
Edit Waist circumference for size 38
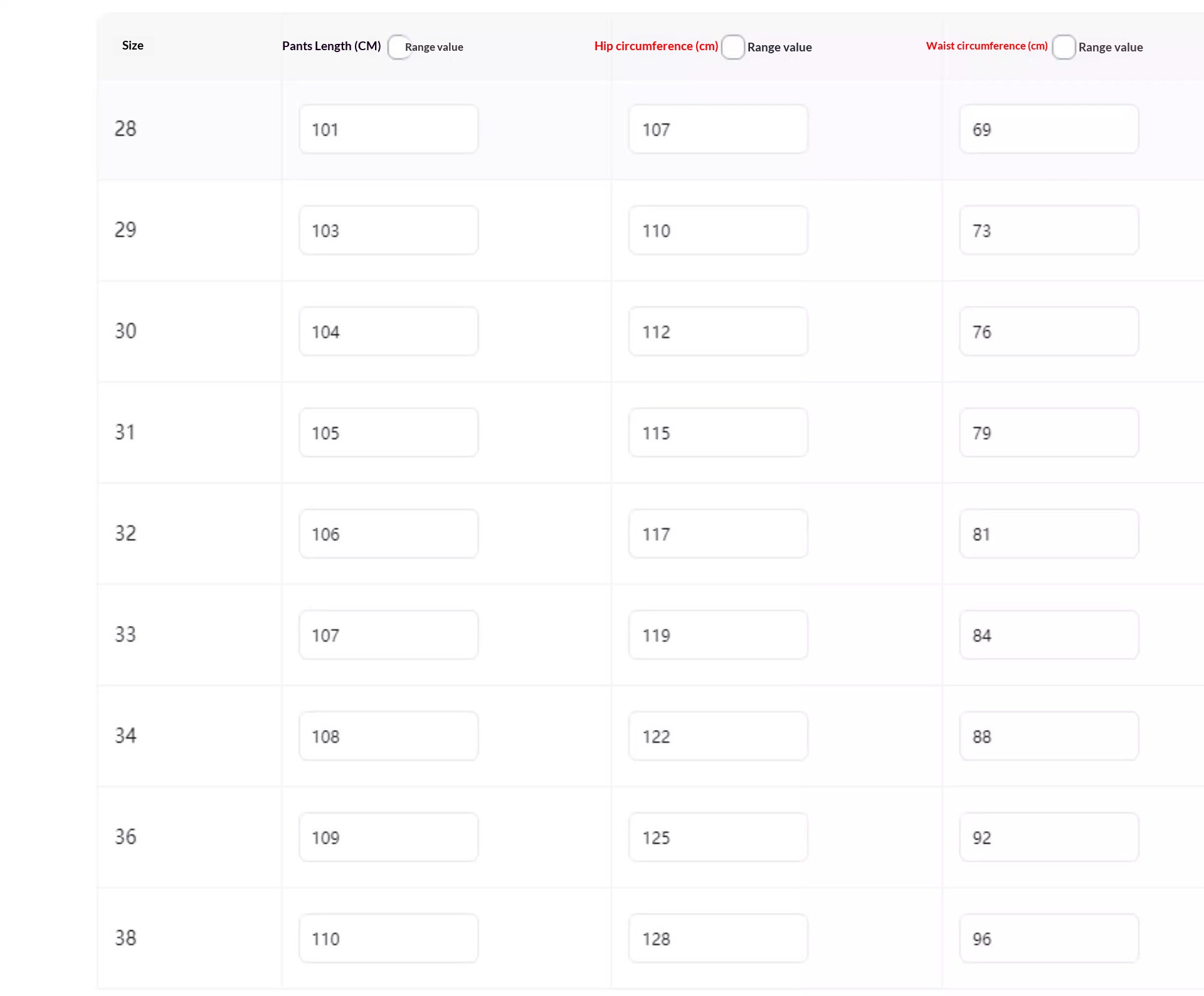(1048, 938)
